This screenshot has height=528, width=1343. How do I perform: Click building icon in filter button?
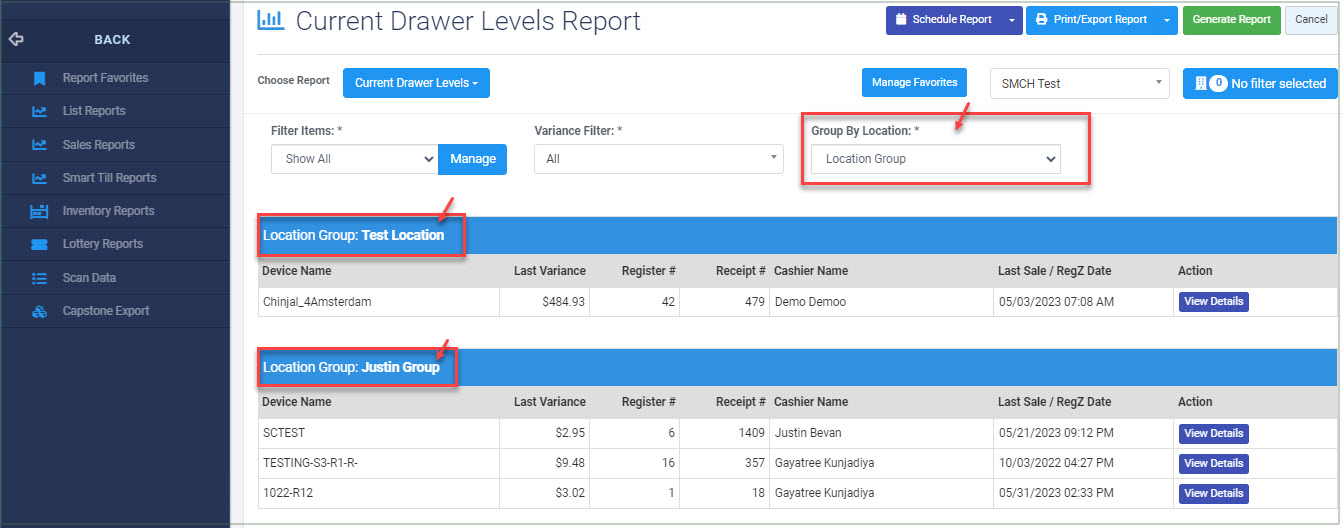(x=1201, y=83)
